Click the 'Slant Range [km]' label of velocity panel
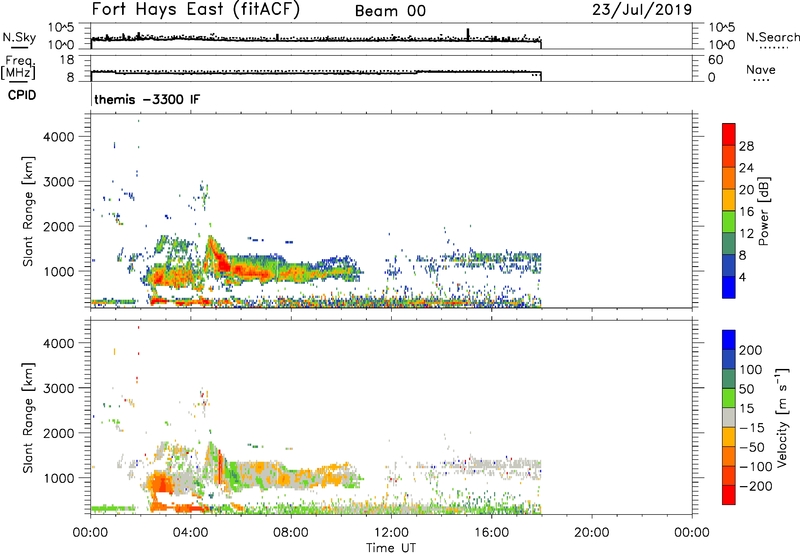The image size is (800, 554). [28, 417]
